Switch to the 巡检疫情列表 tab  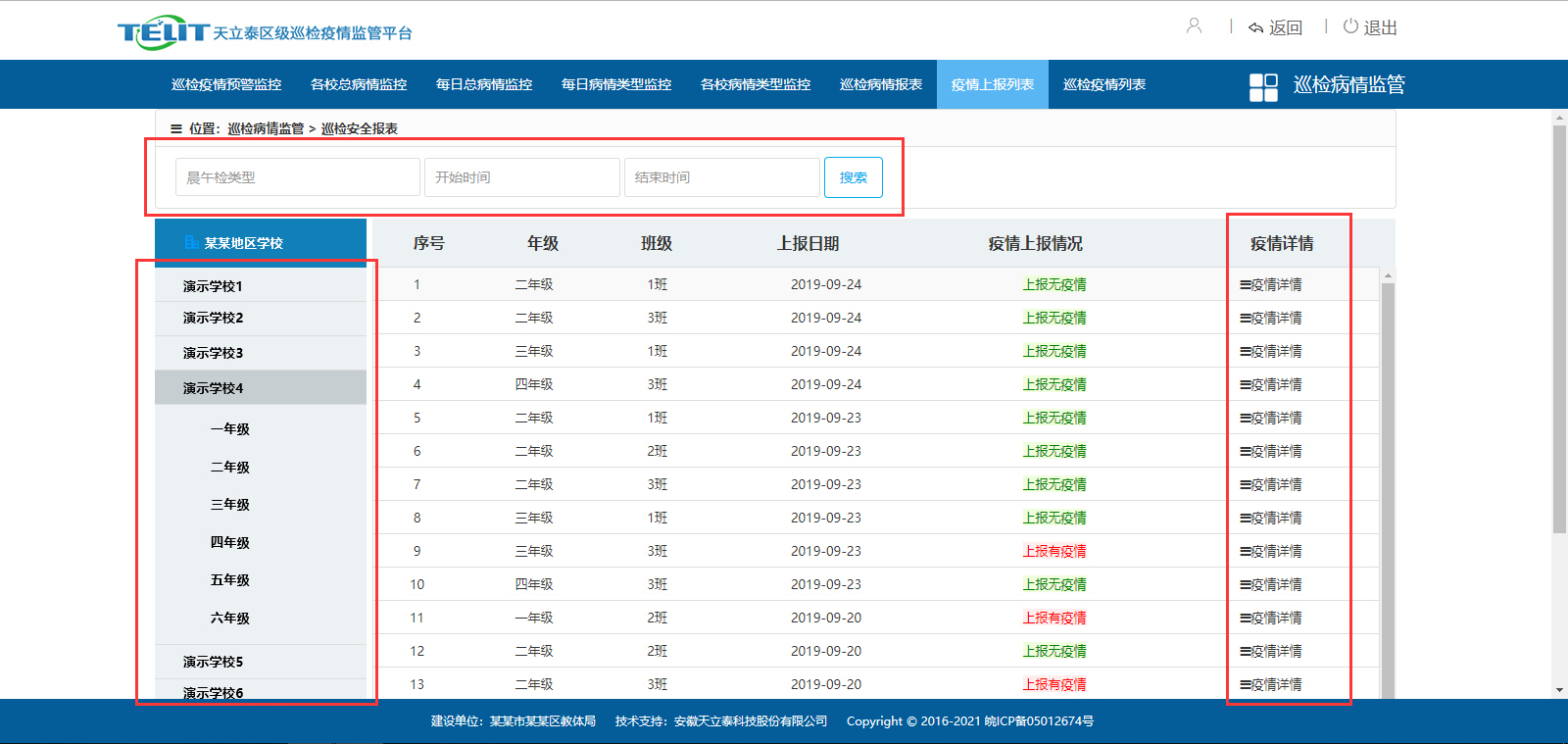[x=1103, y=84]
